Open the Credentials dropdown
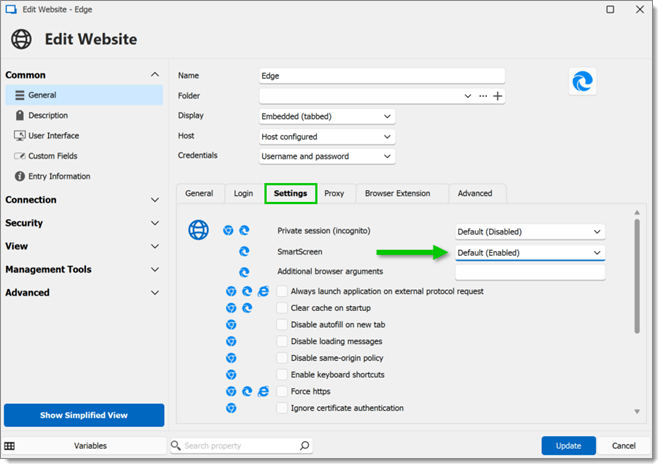This screenshot has width=663, height=469. pos(327,156)
